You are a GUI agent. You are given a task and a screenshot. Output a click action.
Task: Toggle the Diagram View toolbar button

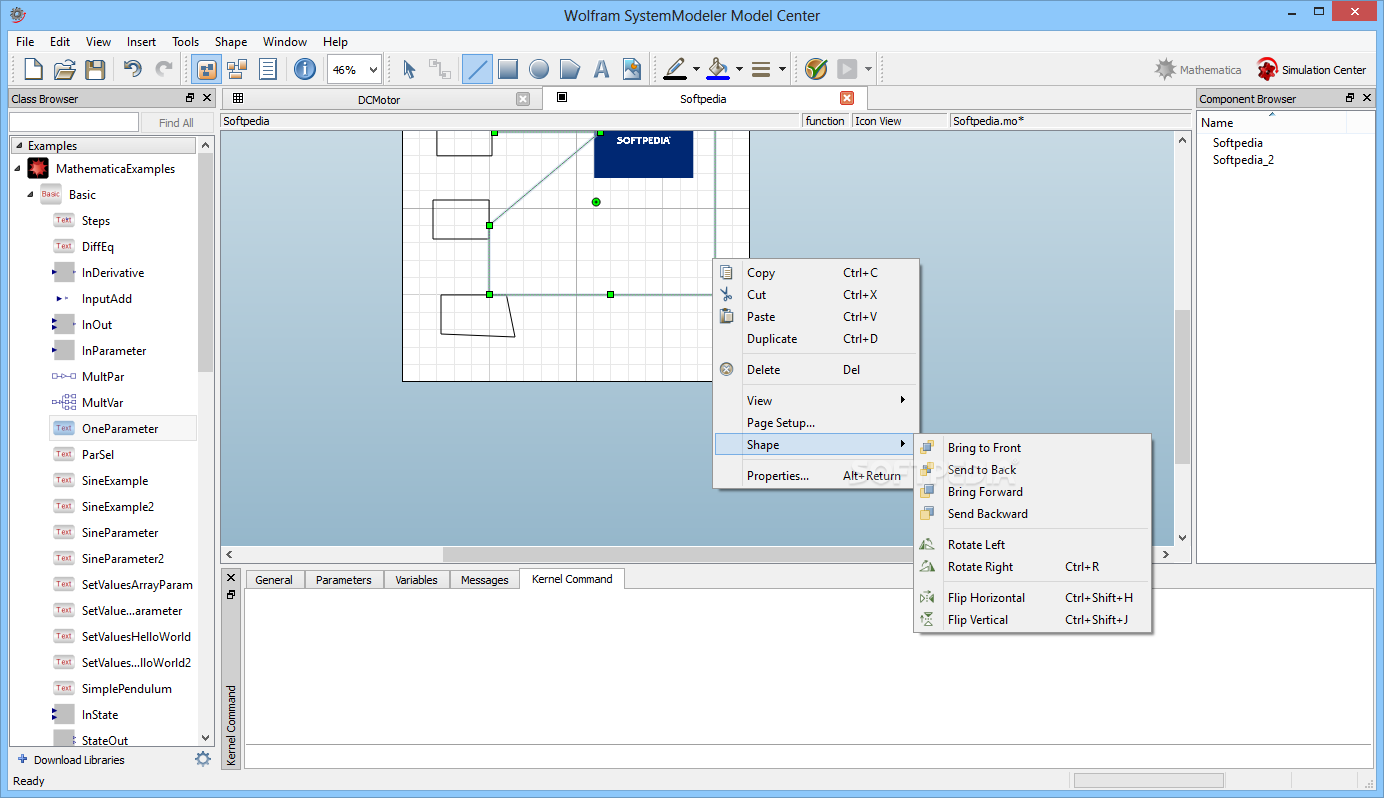click(x=237, y=69)
